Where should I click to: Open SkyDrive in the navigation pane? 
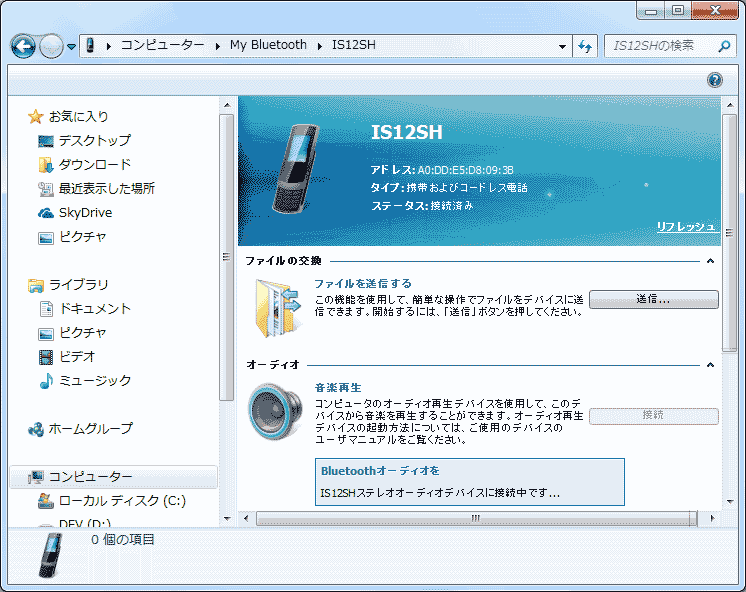tap(86, 213)
